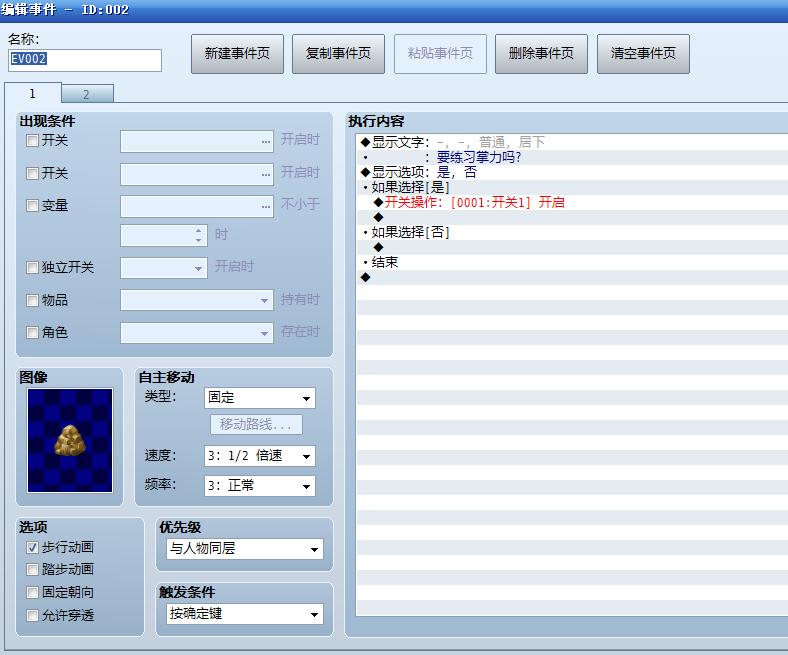Select the 显示选项: 是, 否 command
This screenshot has width=788, height=655.
[x=572, y=172]
